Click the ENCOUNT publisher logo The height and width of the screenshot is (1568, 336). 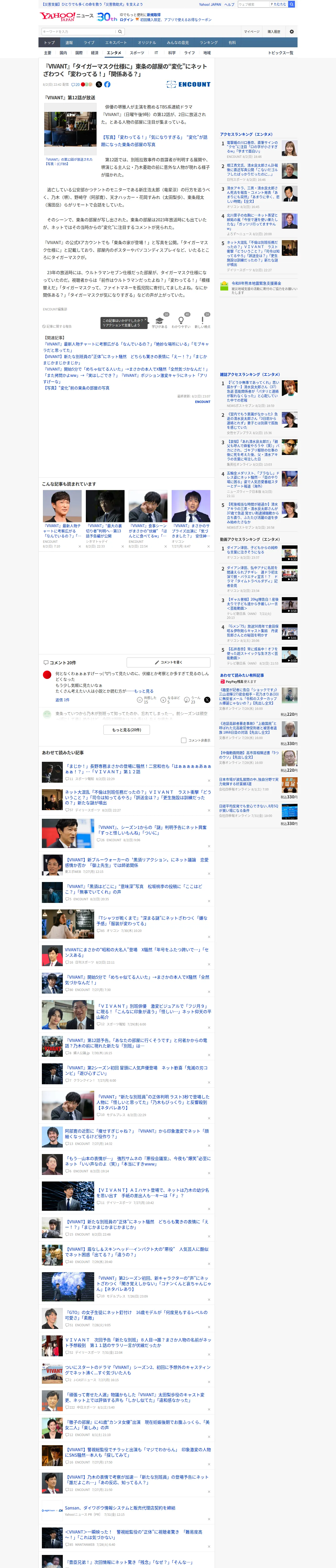(x=188, y=85)
